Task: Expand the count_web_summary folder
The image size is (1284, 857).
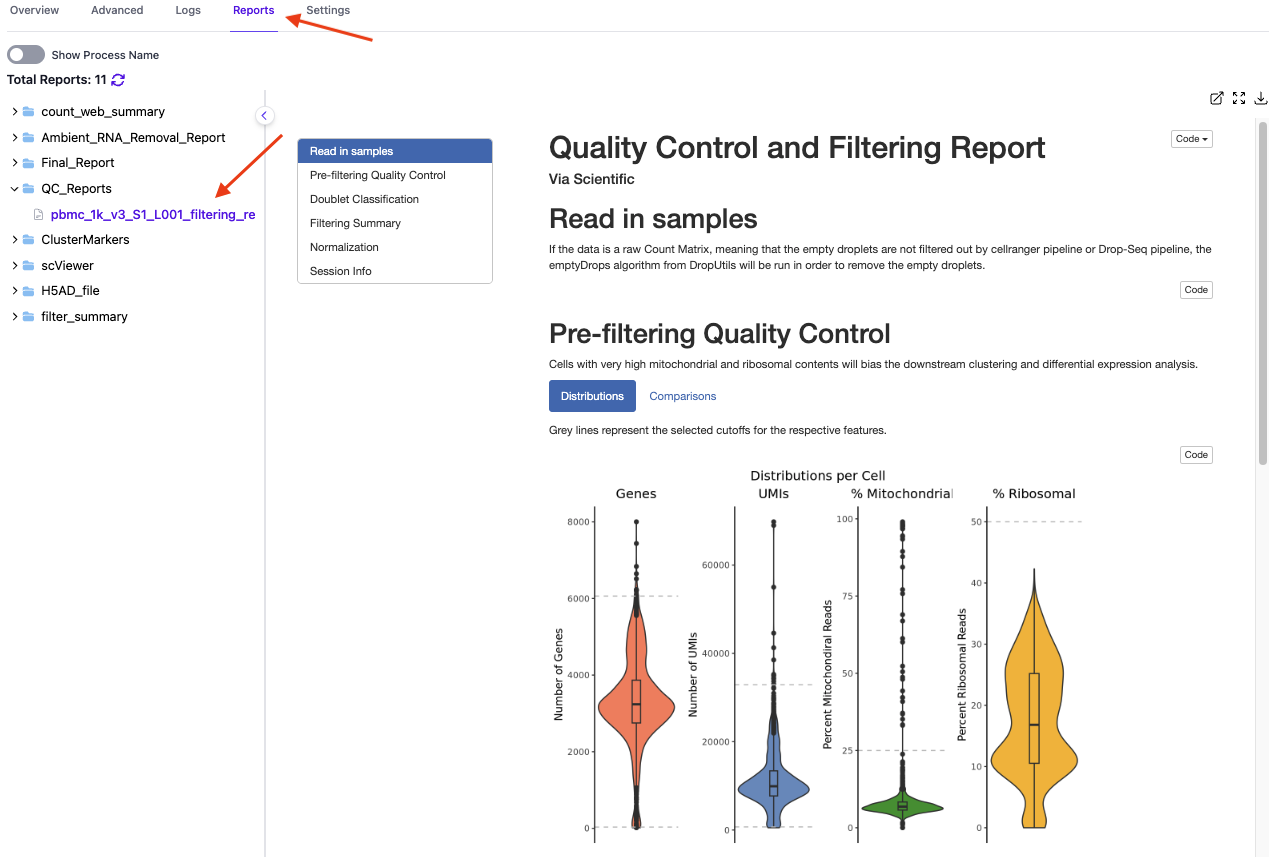Action: [13, 111]
